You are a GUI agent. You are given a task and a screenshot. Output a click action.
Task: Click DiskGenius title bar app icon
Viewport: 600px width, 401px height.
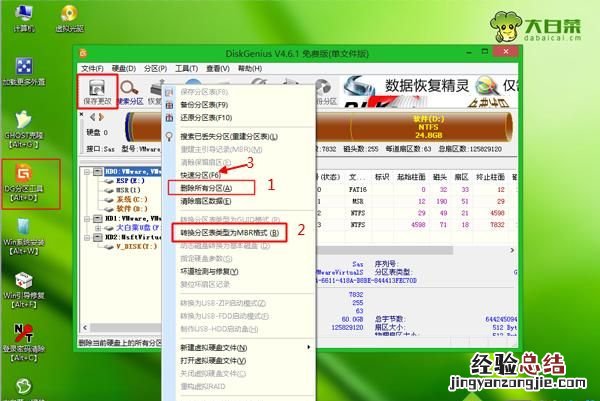pos(83,53)
